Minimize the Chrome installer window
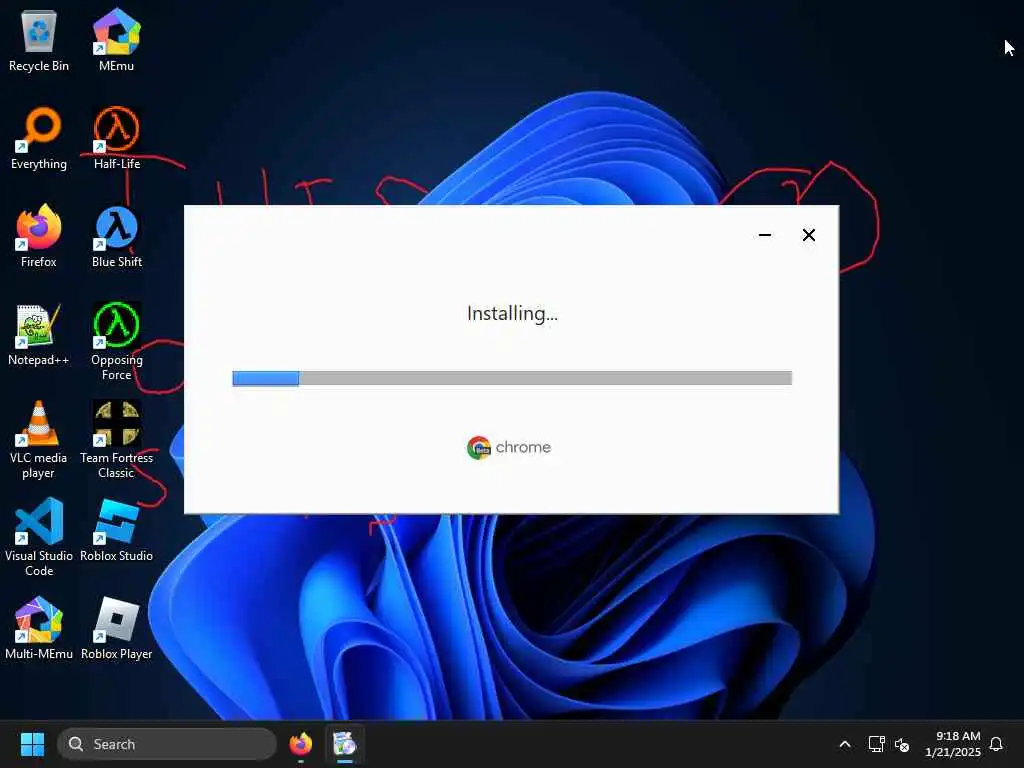The width and height of the screenshot is (1024, 768). tap(765, 235)
